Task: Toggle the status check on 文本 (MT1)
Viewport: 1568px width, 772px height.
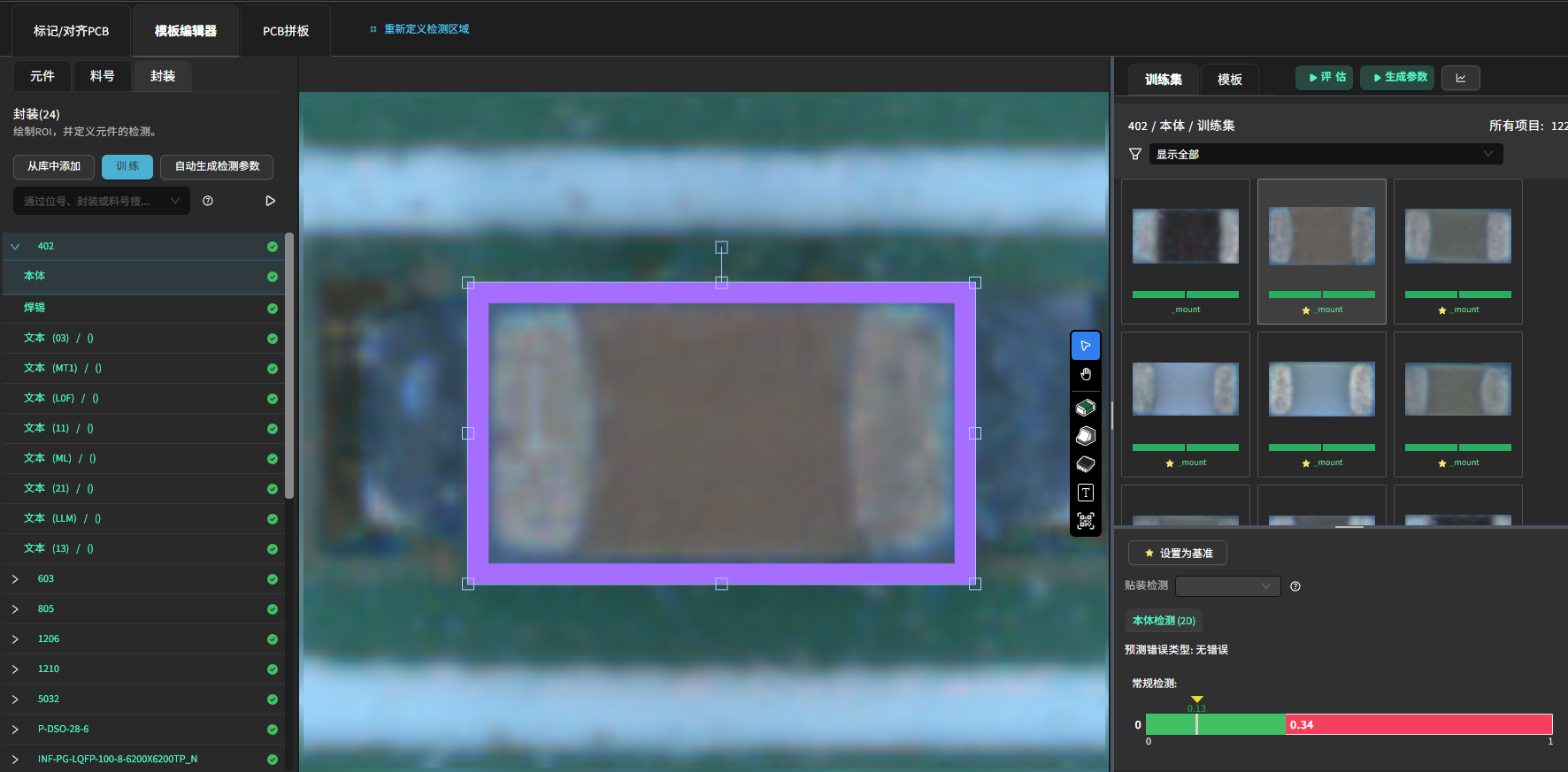Action: point(273,369)
